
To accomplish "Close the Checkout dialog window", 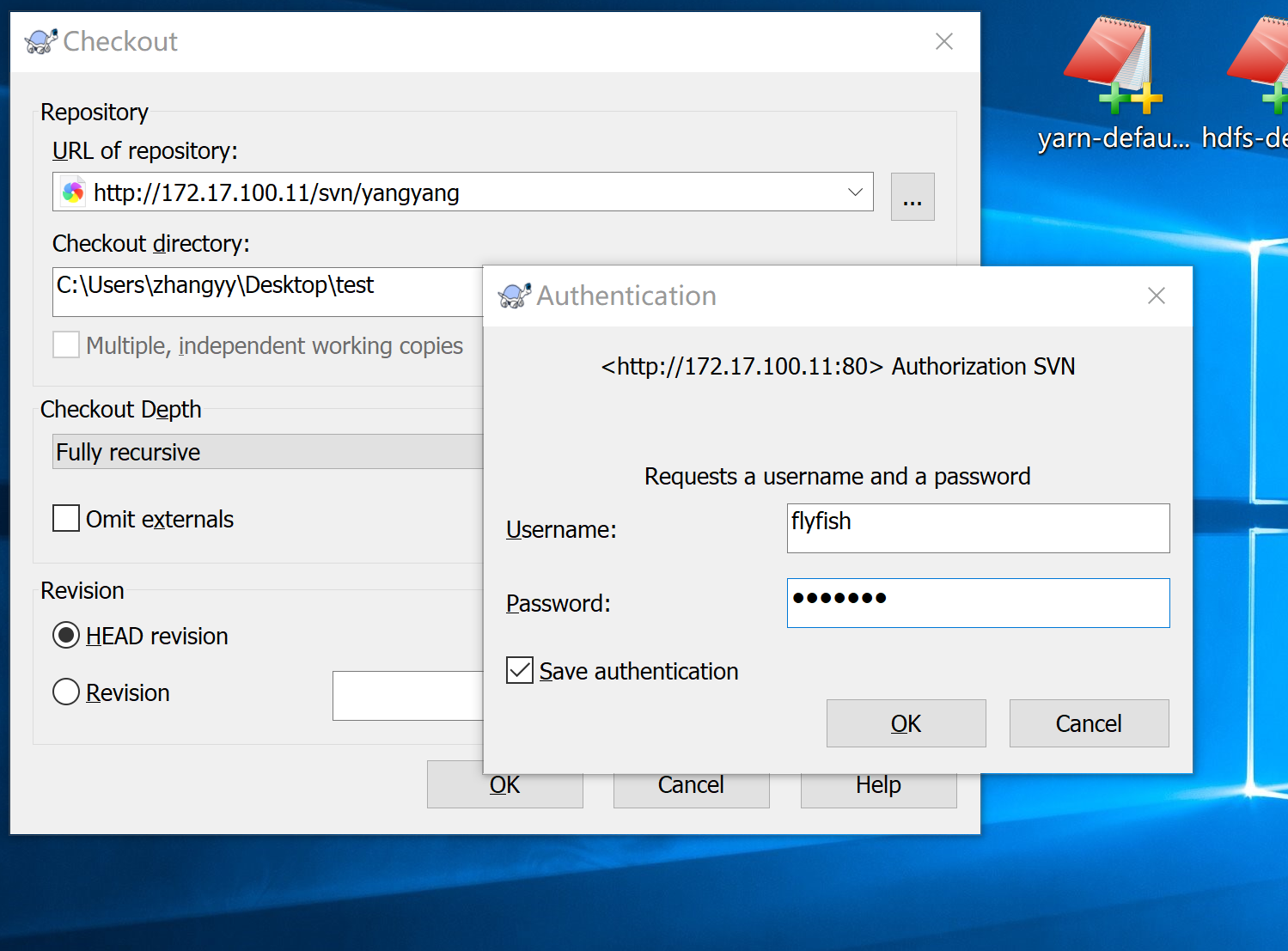I will click(944, 41).
